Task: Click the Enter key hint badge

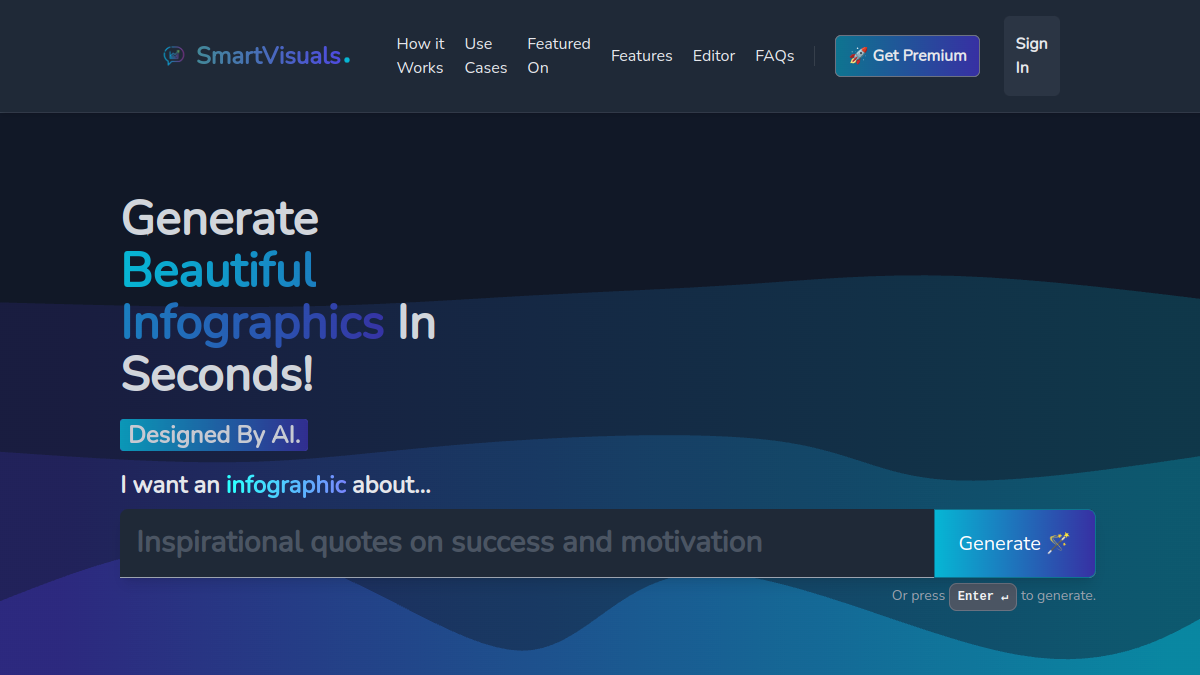Action: pyautogui.click(x=983, y=596)
